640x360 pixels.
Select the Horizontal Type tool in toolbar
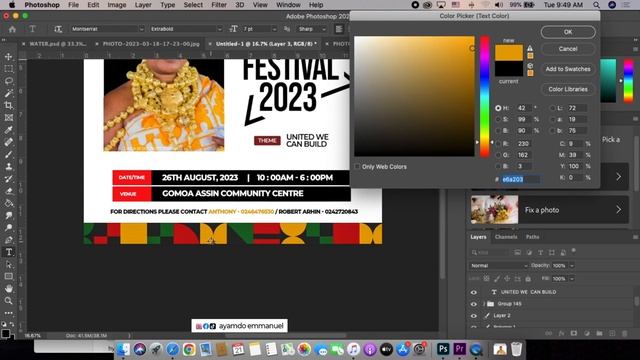point(8,252)
